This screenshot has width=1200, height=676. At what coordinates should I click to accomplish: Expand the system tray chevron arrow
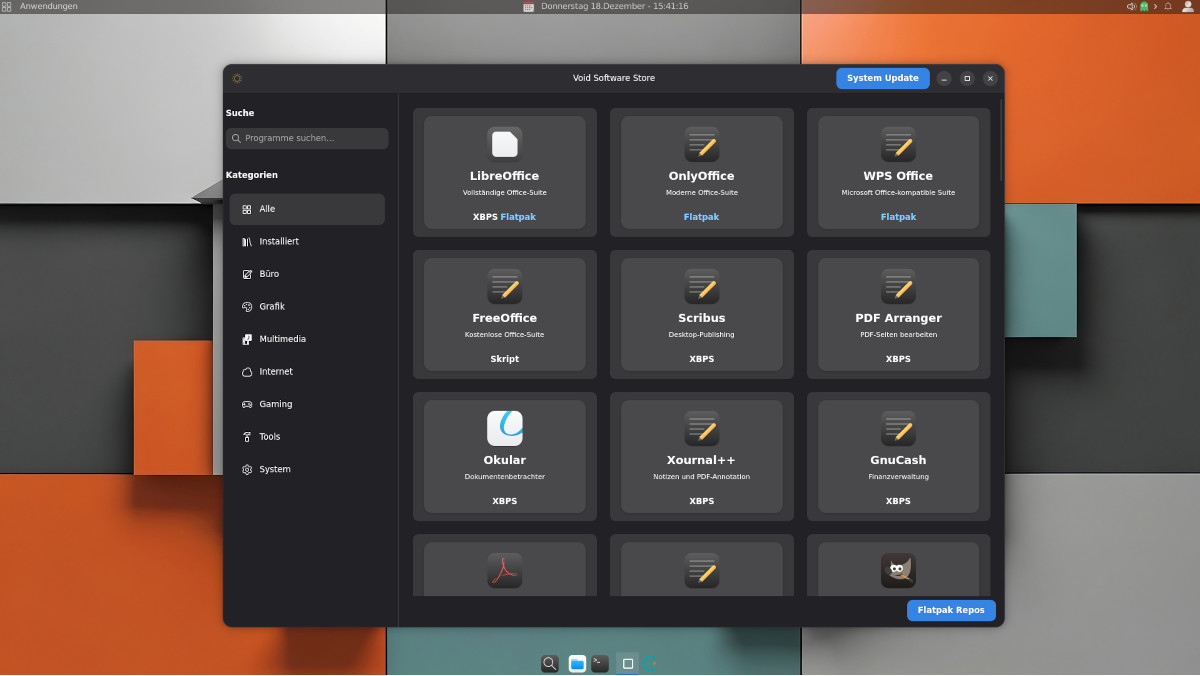1155,6
